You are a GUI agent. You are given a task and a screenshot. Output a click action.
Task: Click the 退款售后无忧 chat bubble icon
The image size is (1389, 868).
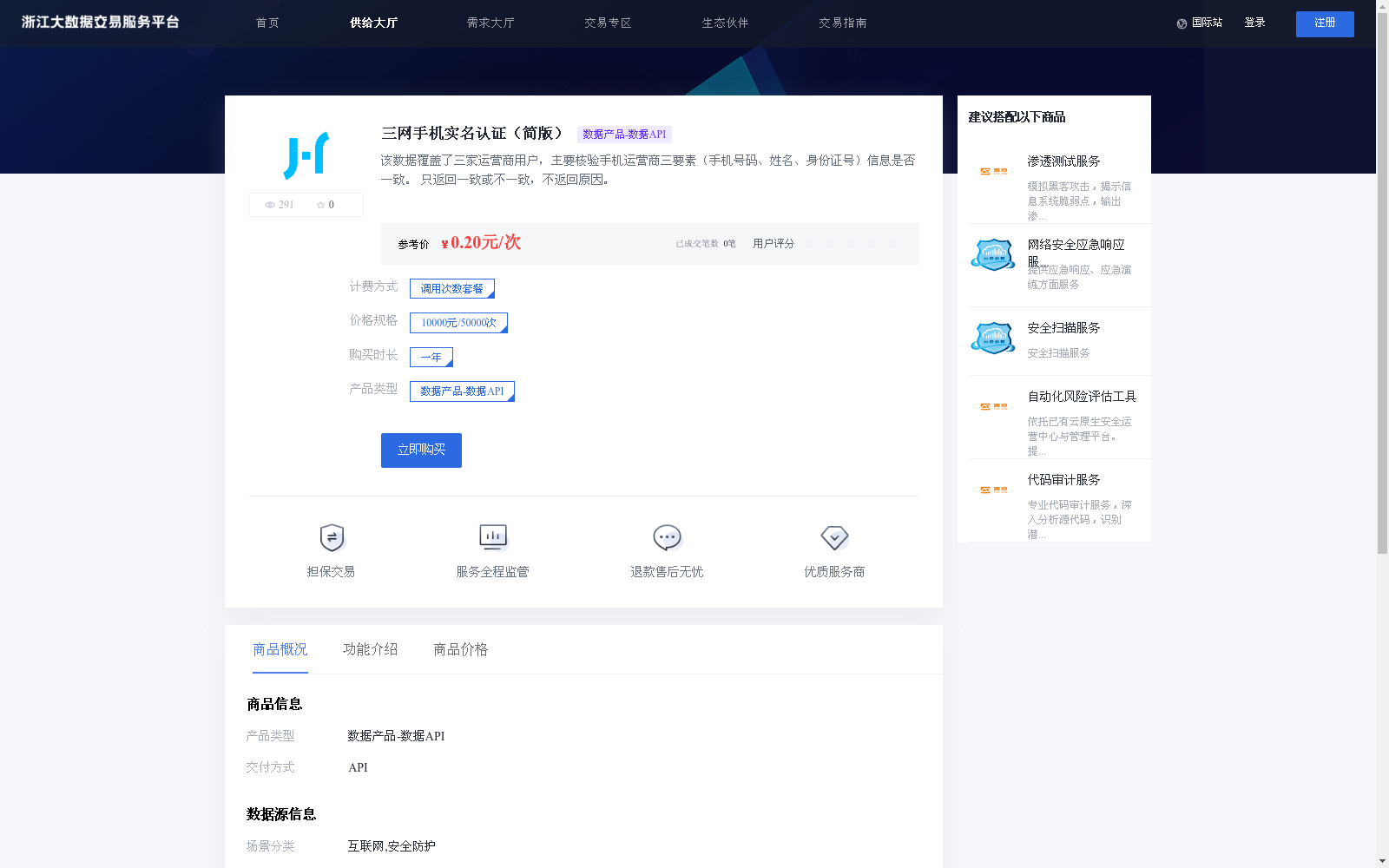(x=667, y=537)
